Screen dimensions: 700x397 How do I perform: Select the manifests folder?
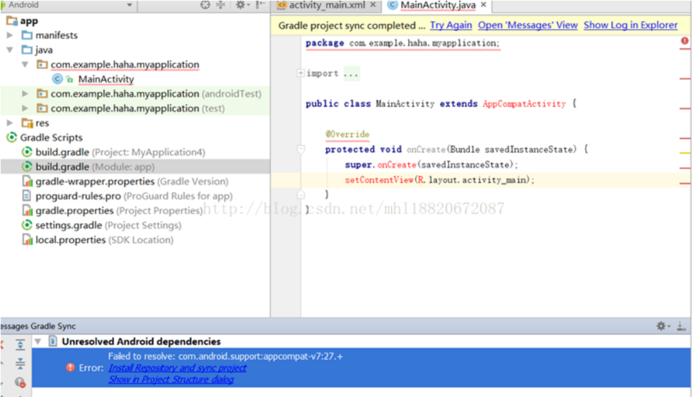pyautogui.click(x=56, y=35)
